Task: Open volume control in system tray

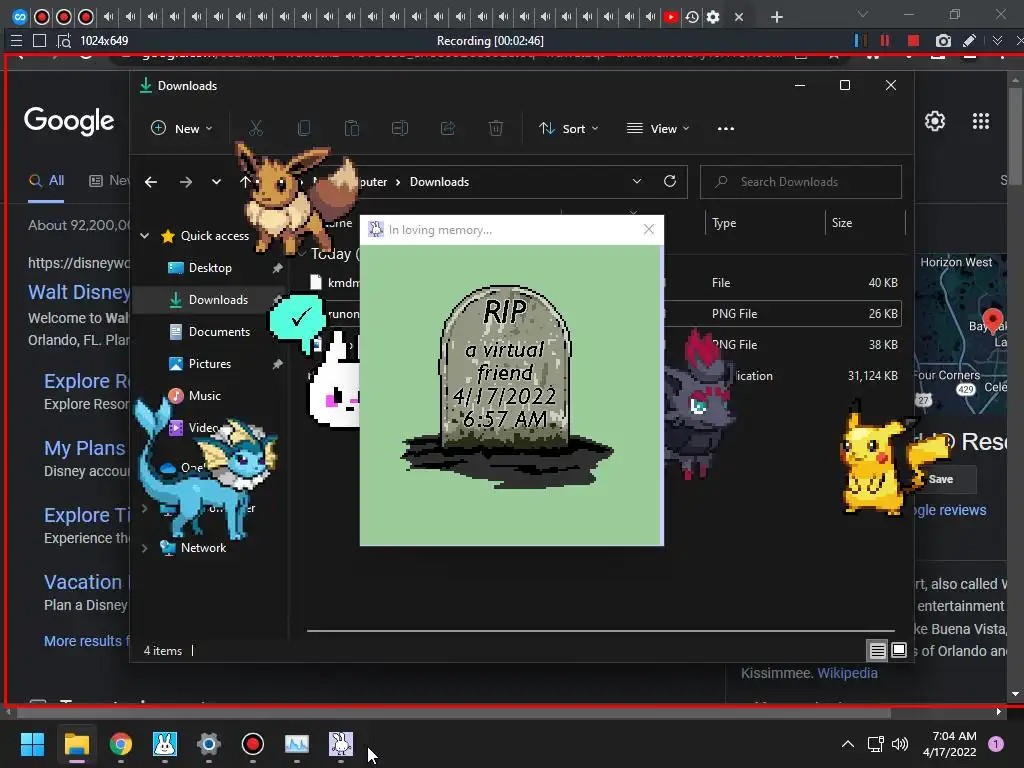Action: tap(900, 744)
